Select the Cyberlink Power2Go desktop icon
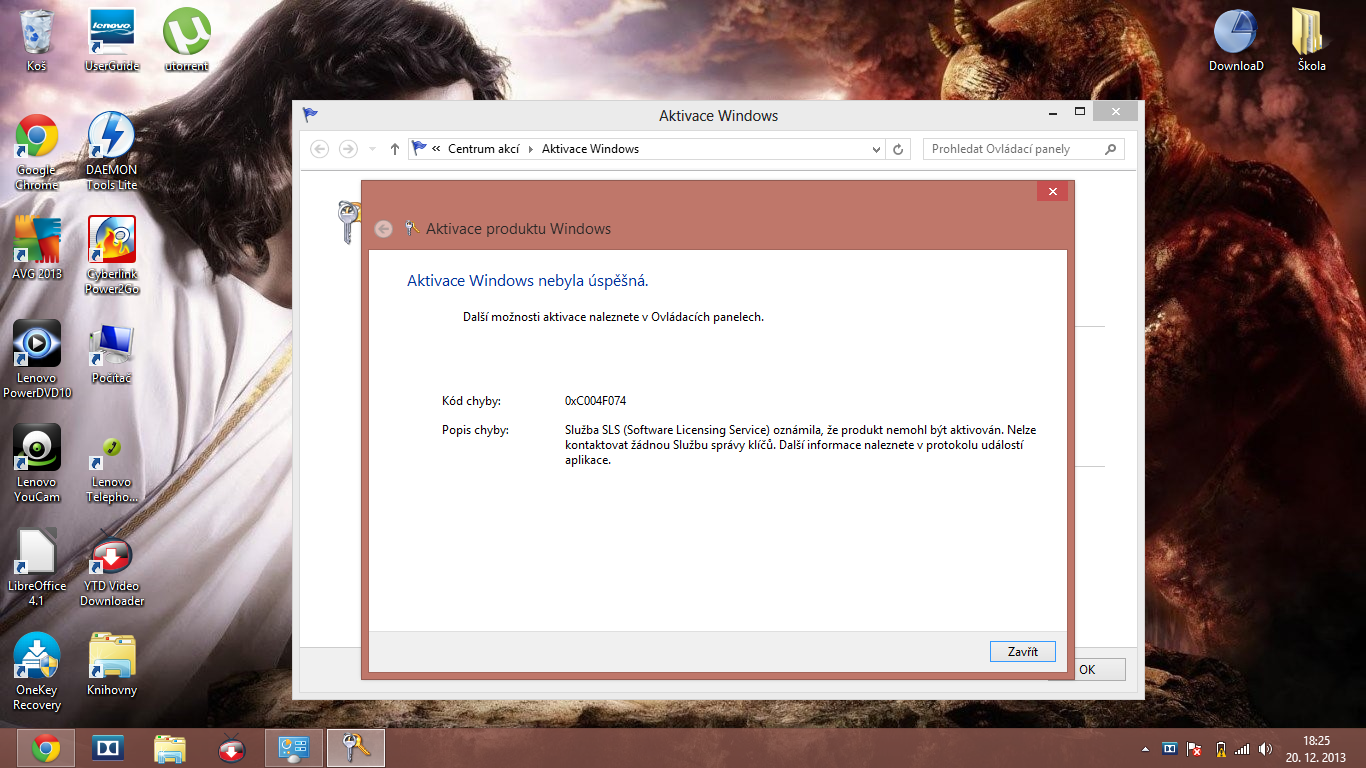Viewport: 1366px width, 768px height. point(111,255)
